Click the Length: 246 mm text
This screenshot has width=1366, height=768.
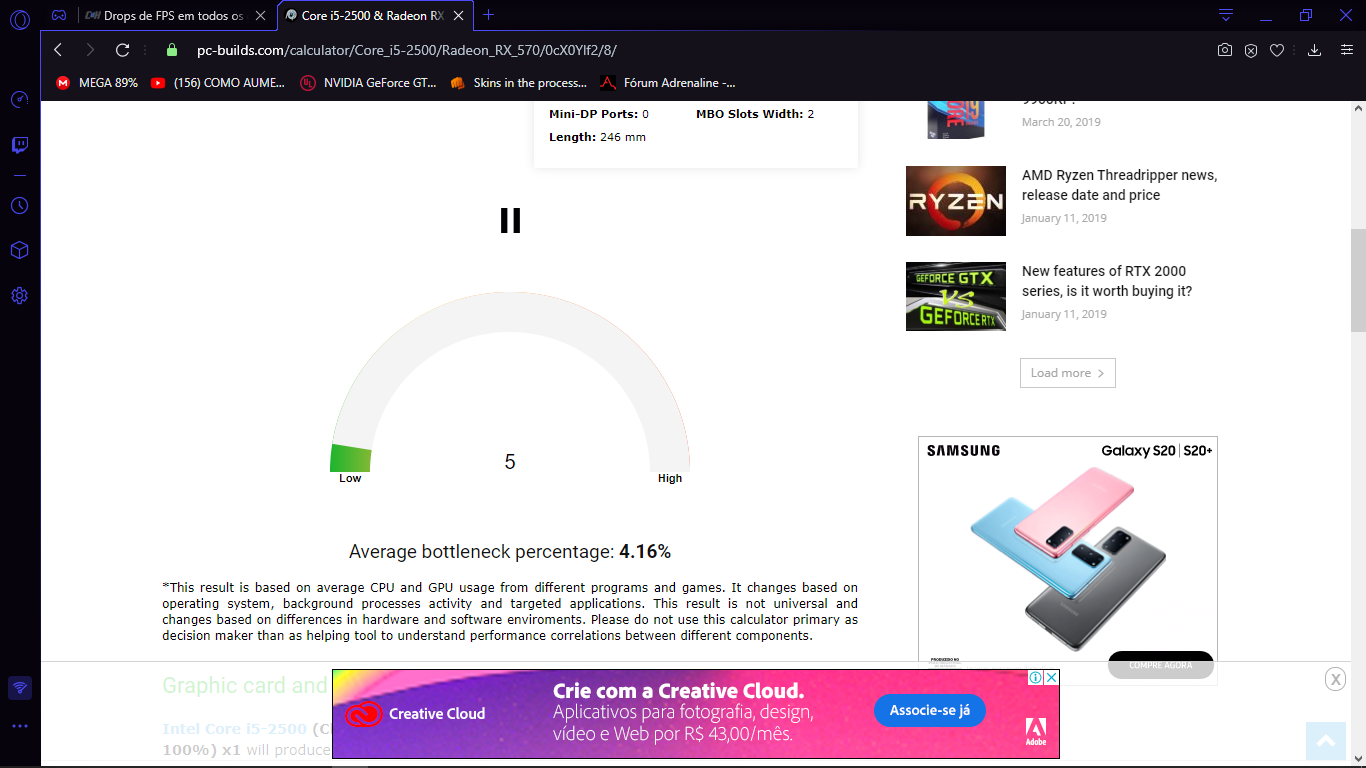tap(597, 137)
